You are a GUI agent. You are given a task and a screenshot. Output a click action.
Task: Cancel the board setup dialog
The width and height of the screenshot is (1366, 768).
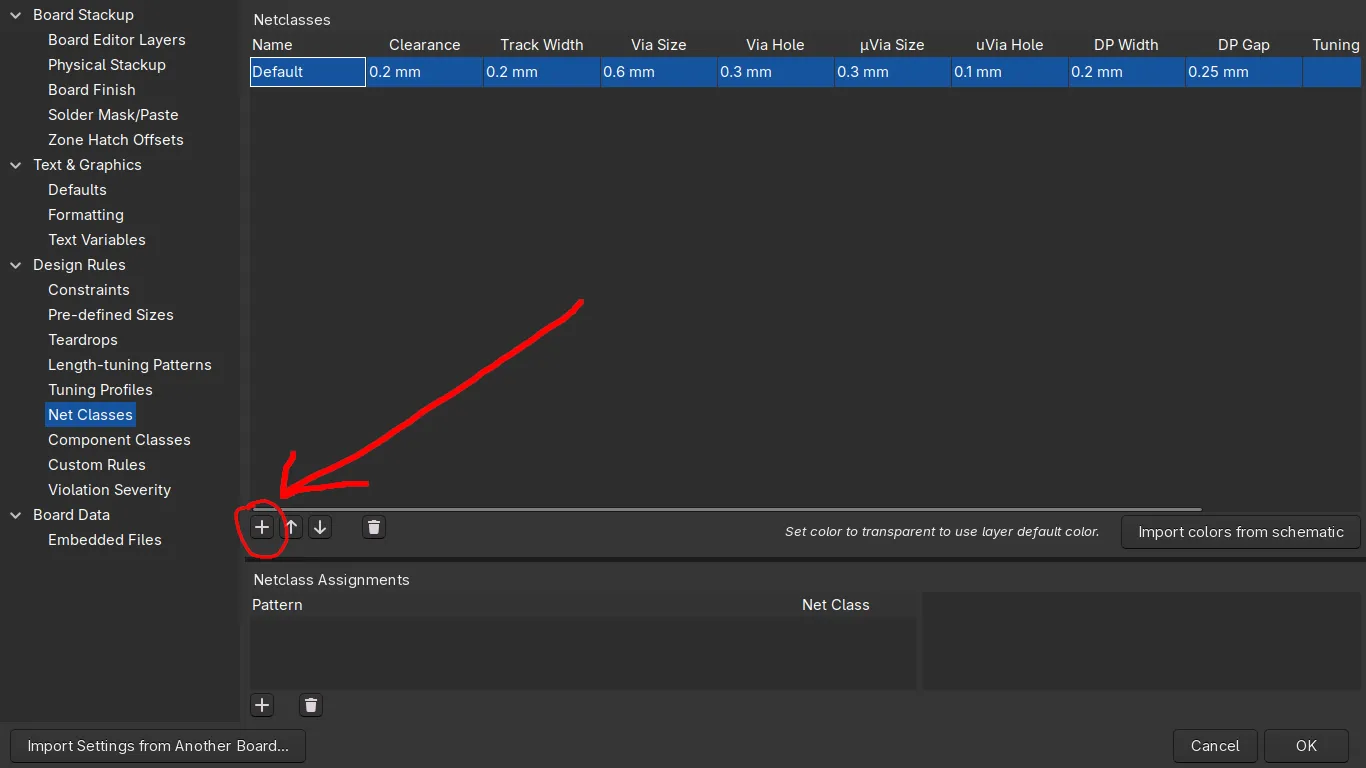[1215, 746]
